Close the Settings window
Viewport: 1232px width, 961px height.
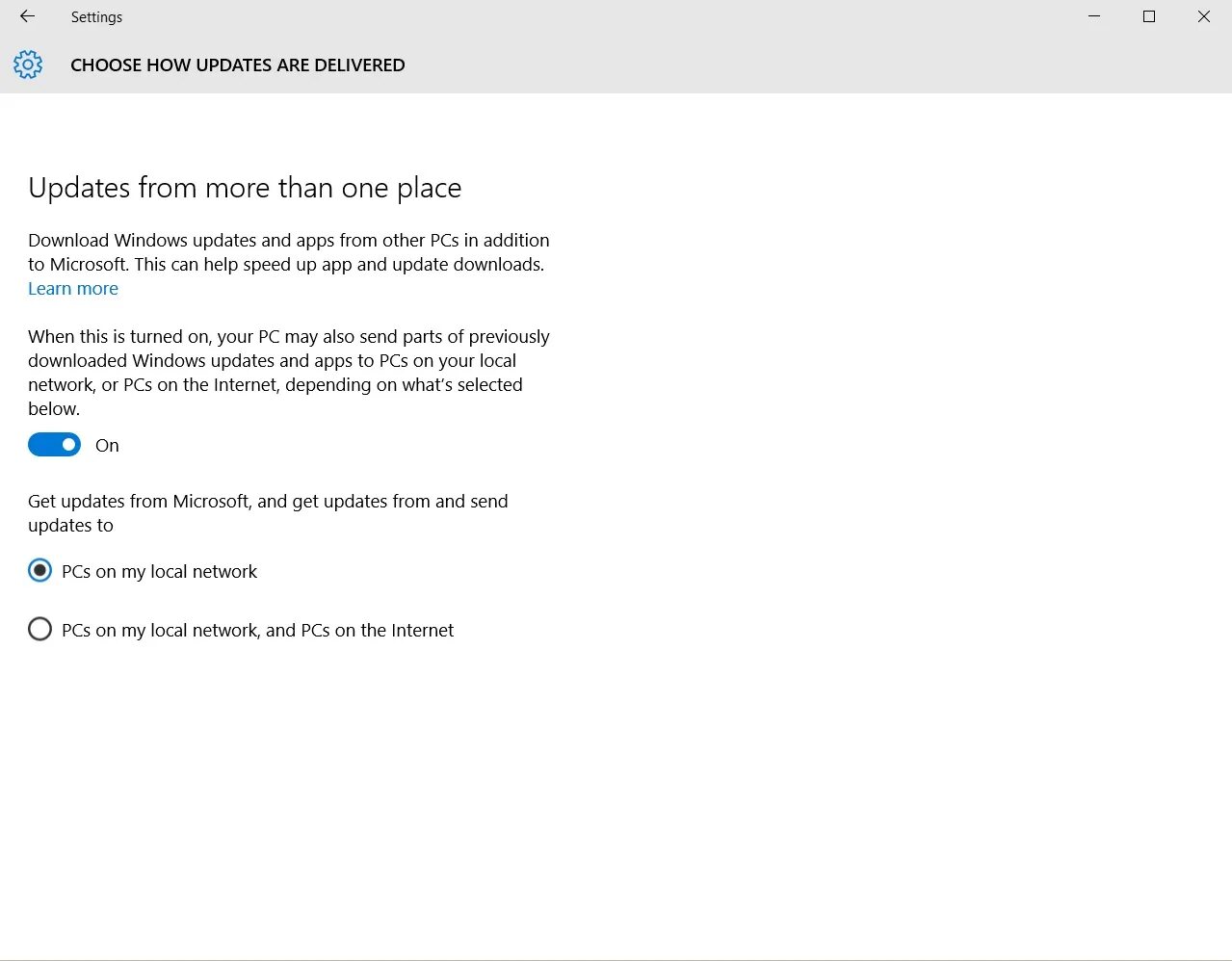point(1204,16)
